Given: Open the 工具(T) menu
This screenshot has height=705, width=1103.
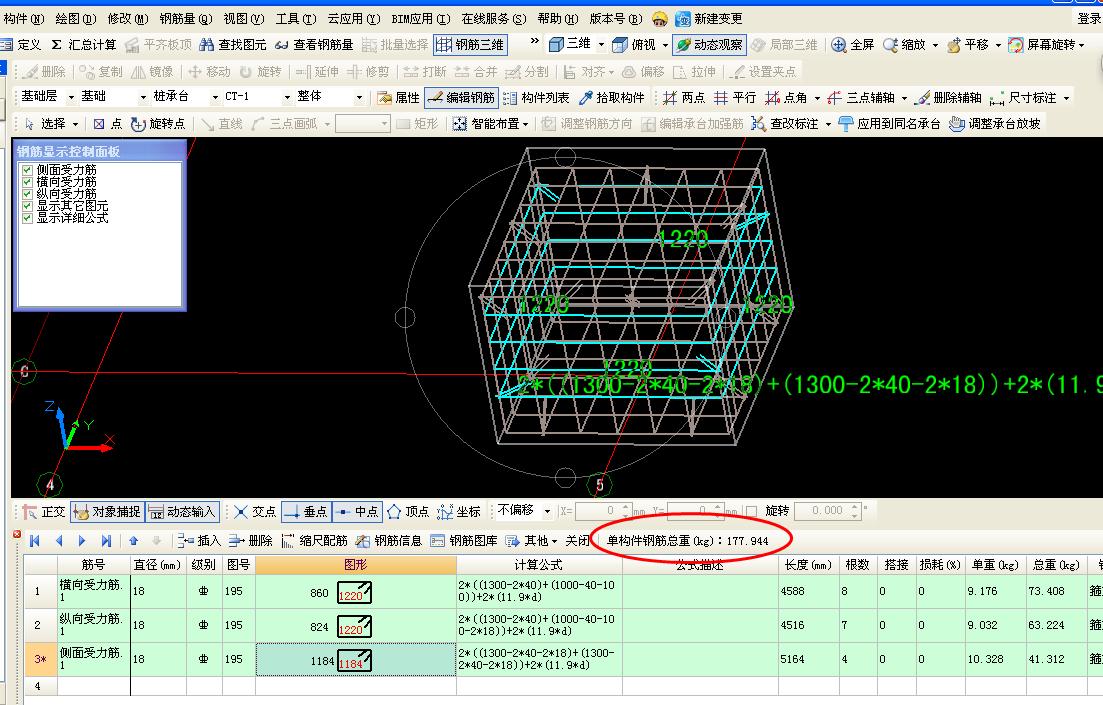Looking at the screenshot, I should [x=295, y=19].
